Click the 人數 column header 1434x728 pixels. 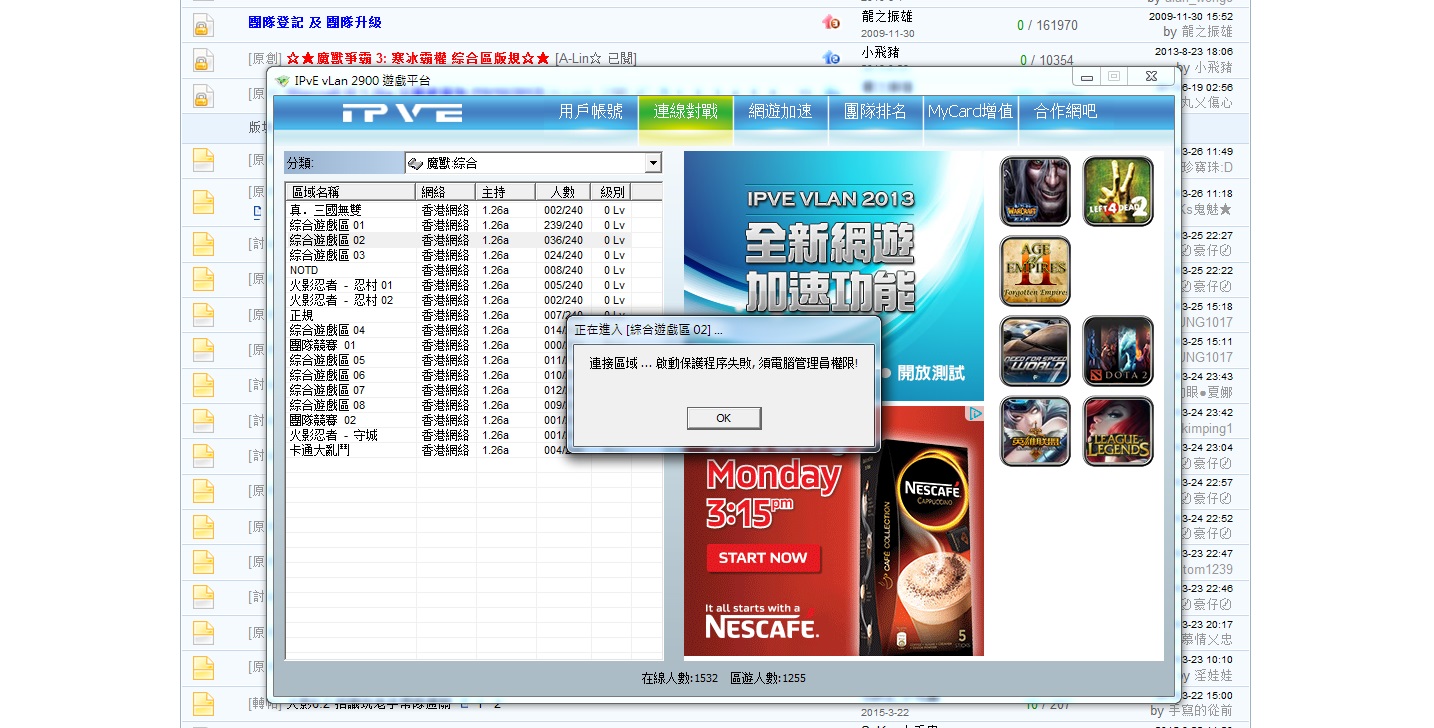pyautogui.click(x=562, y=192)
